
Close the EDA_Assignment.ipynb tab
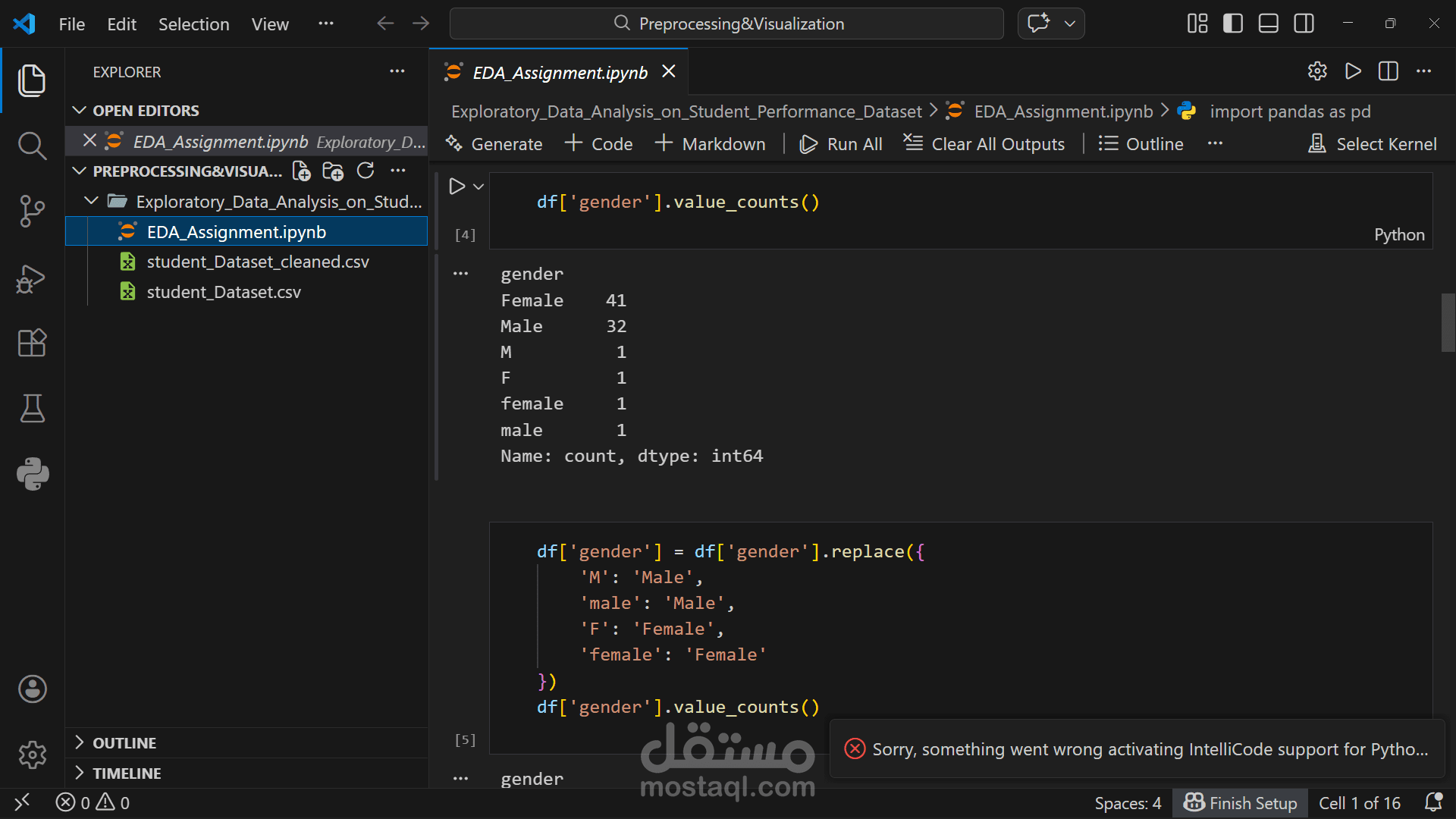(x=668, y=71)
